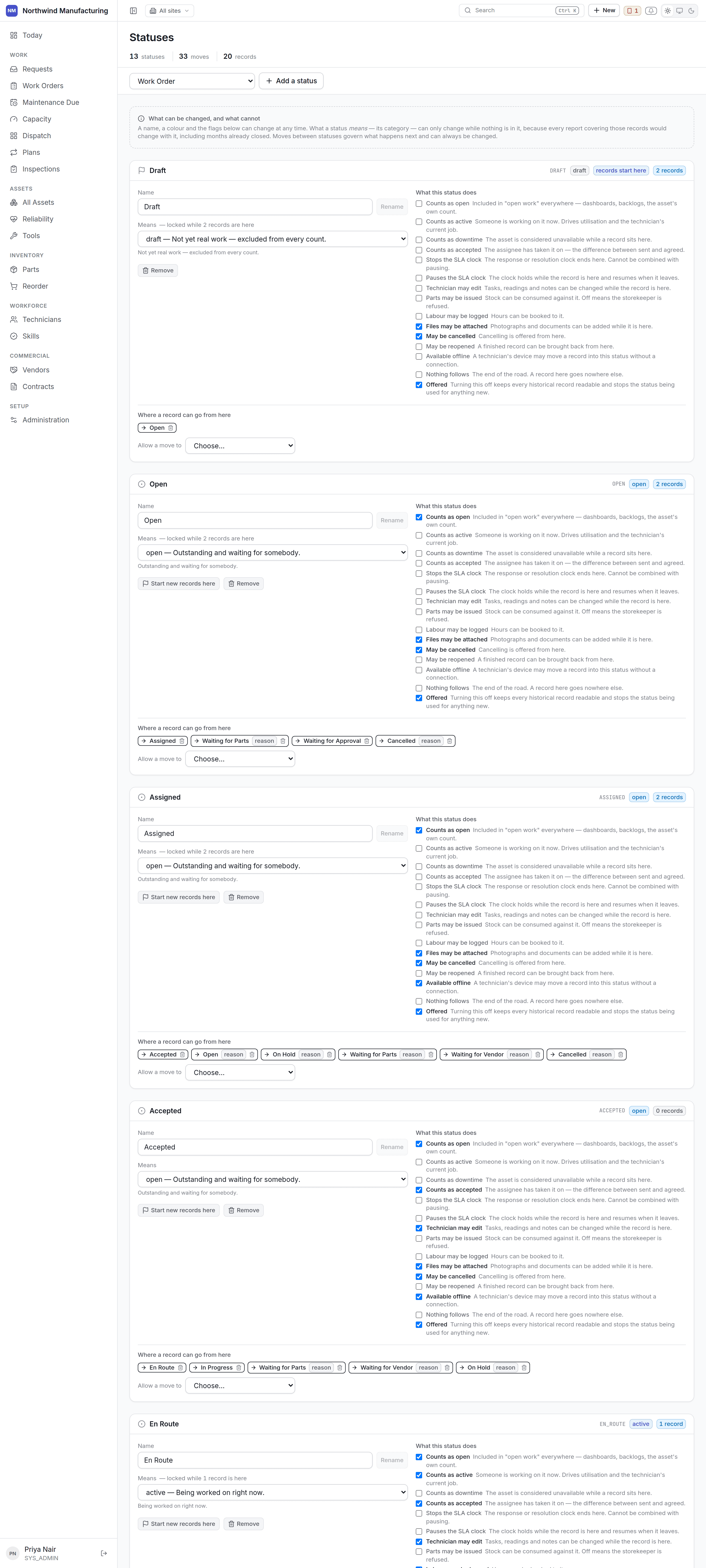The image size is (706, 1568).
Task: Click the 'records start here' tag on Draft
Action: pyautogui.click(x=621, y=171)
